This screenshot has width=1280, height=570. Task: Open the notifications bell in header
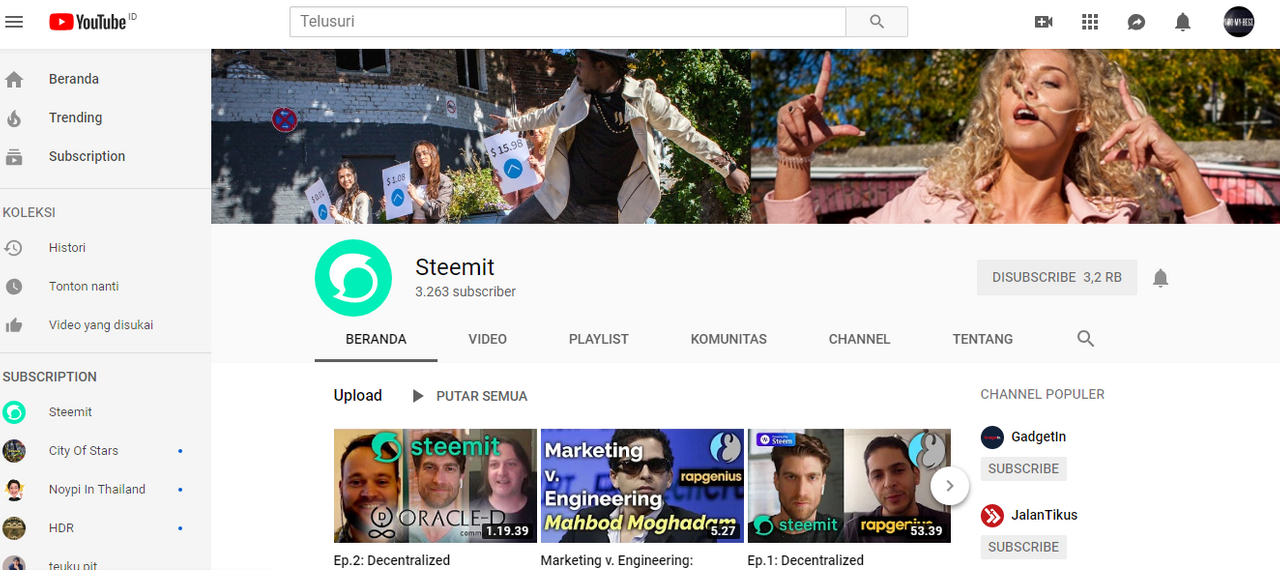tap(1183, 21)
